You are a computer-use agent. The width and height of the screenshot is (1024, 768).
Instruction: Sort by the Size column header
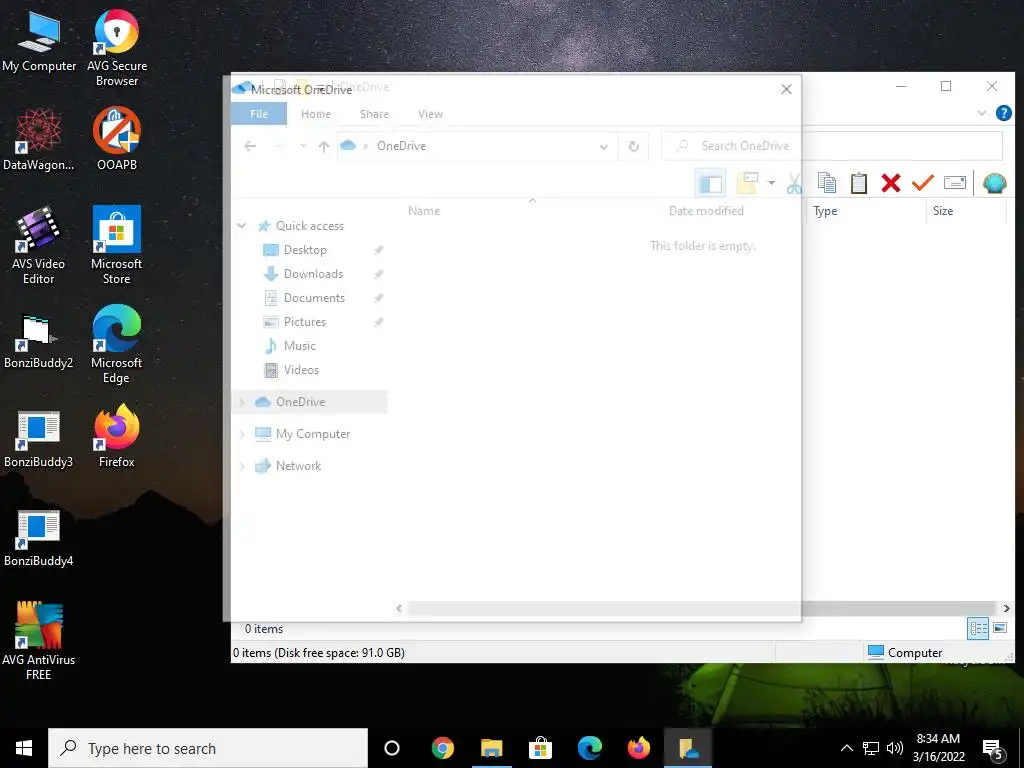click(942, 211)
